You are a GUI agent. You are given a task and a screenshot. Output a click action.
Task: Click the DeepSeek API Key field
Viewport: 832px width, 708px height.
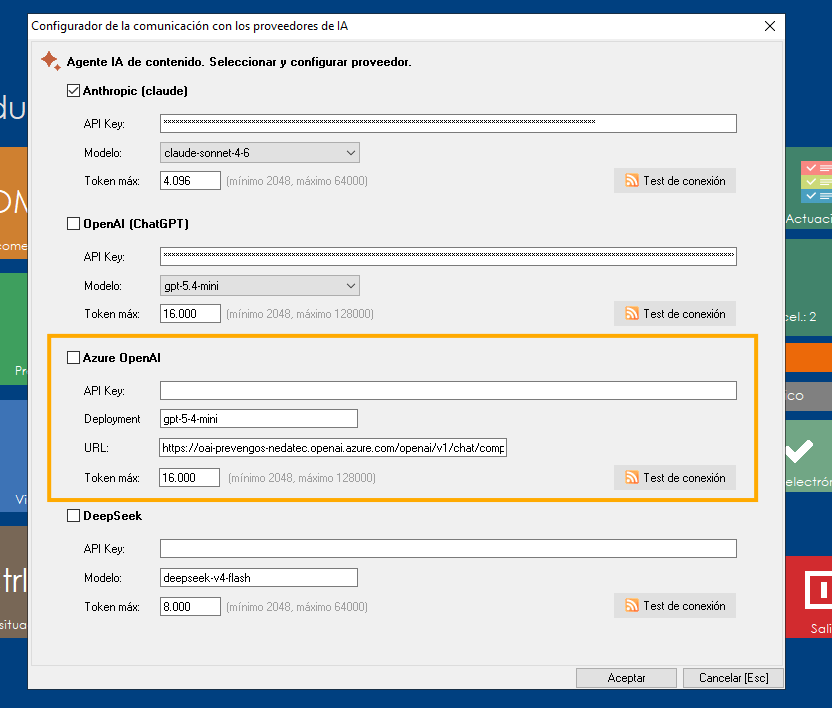(448, 549)
